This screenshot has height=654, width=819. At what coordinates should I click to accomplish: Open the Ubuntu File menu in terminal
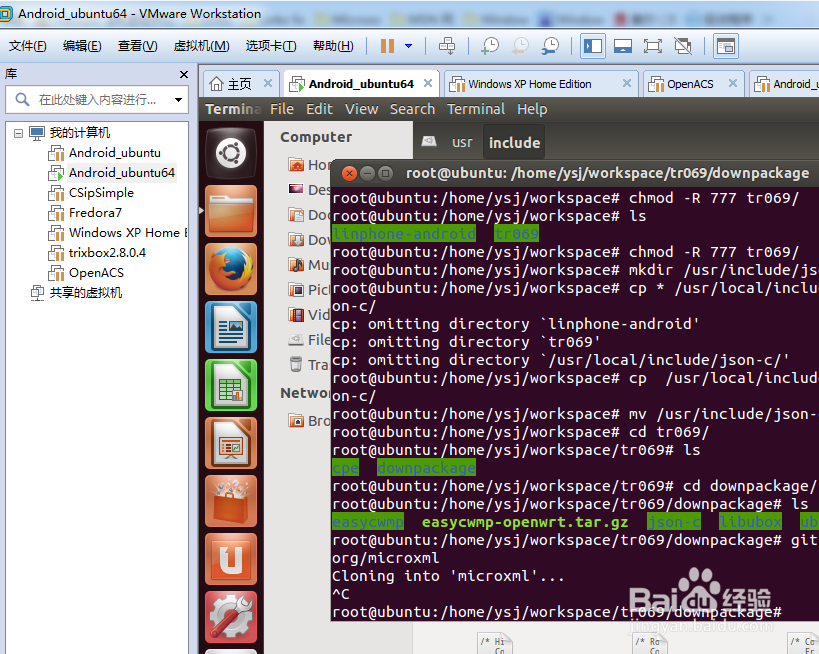pos(282,109)
